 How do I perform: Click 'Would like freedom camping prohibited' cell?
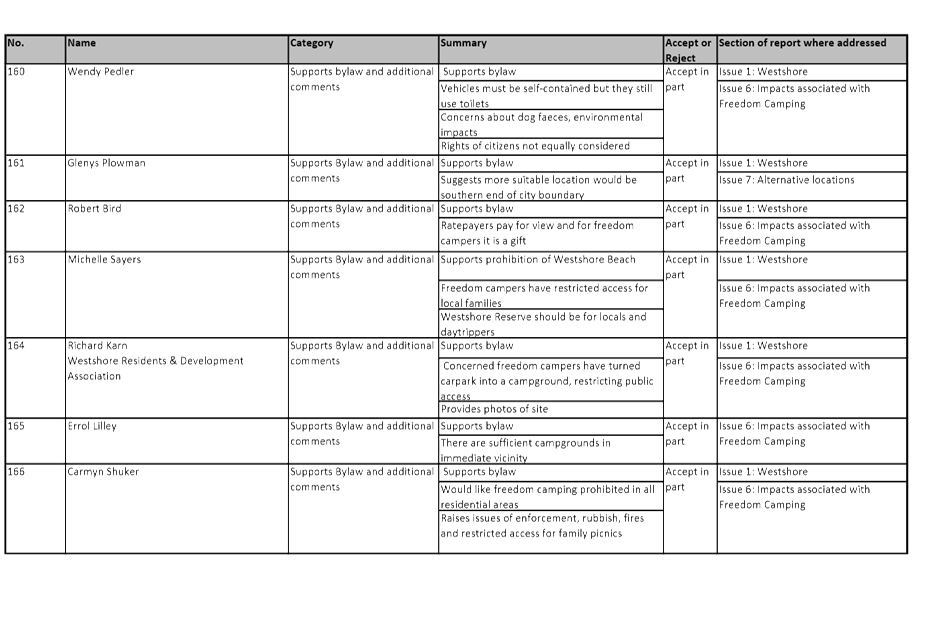point(551,496)
